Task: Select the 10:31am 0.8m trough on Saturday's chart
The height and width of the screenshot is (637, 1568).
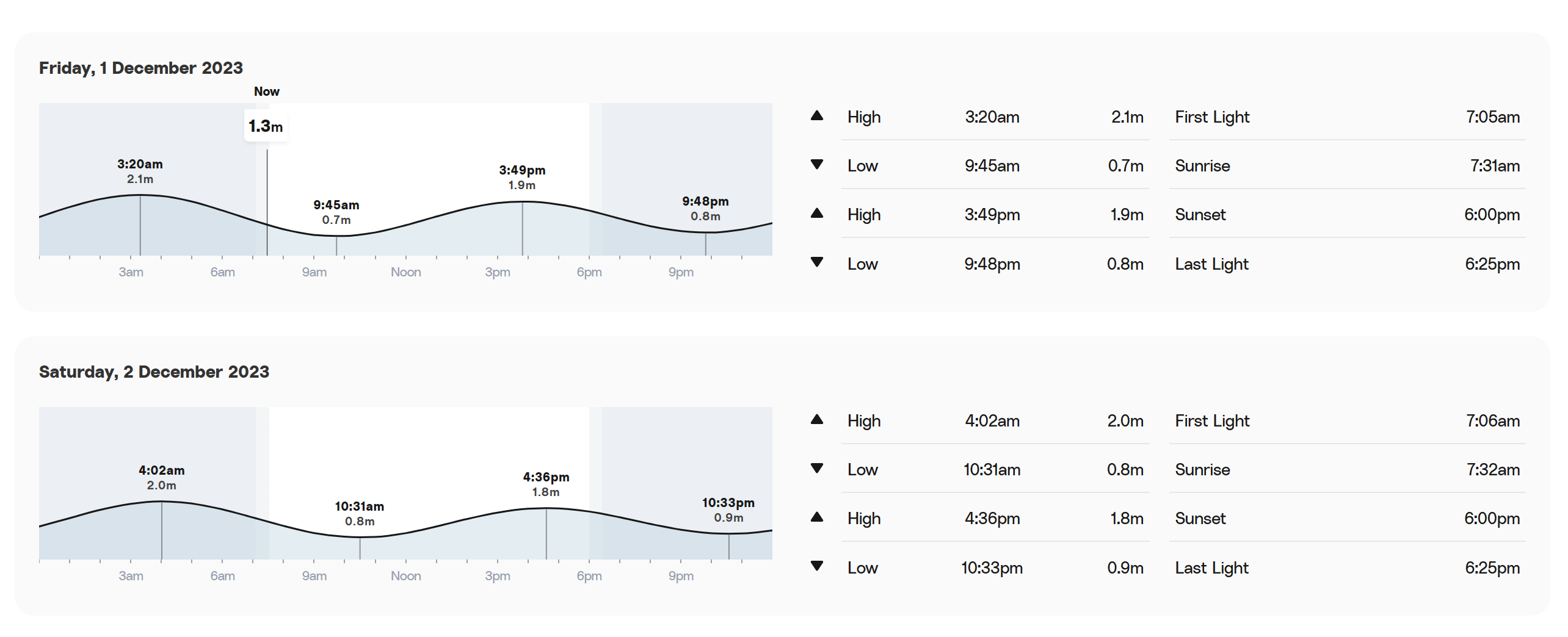Action: (360, 514)
